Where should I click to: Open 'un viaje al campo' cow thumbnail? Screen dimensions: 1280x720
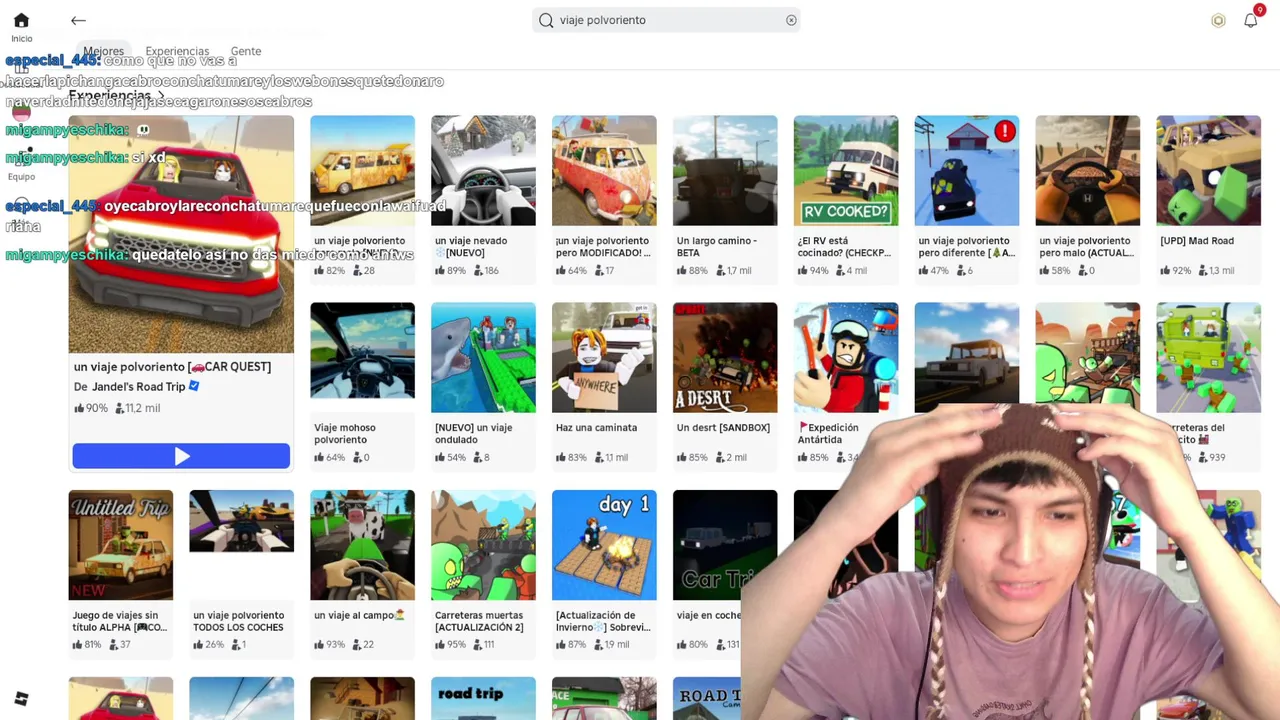tap(362, 545)
